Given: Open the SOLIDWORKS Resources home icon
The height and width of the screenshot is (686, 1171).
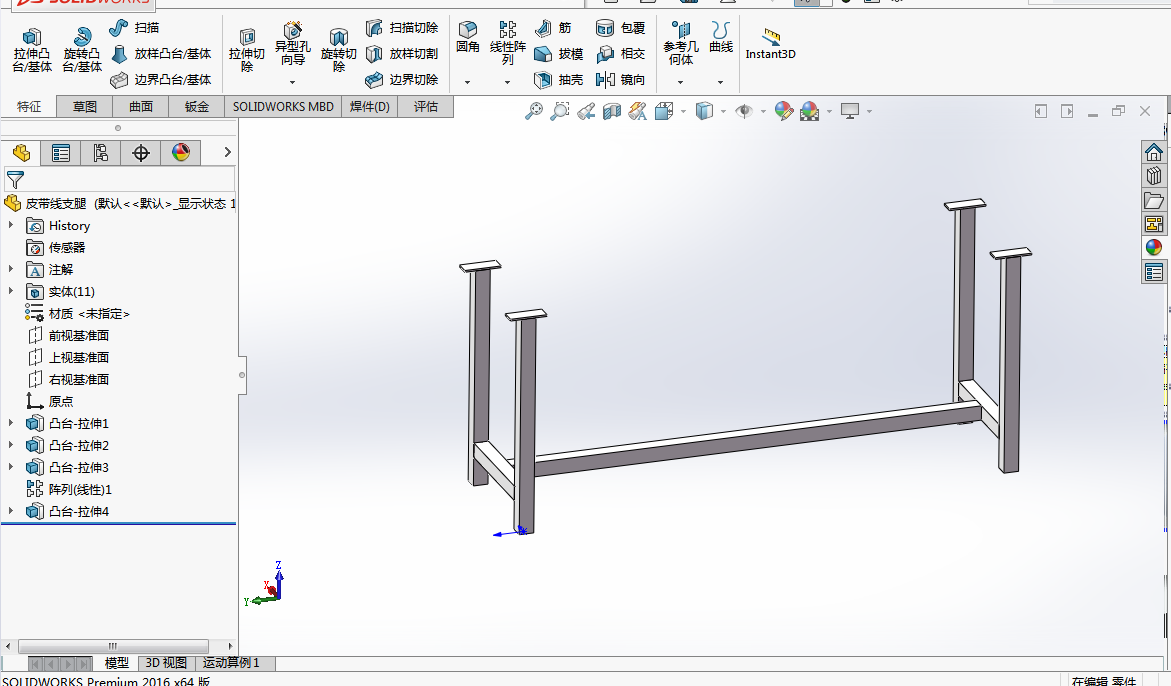Looking at the screenshot, I should click(x=1154, y=152).
